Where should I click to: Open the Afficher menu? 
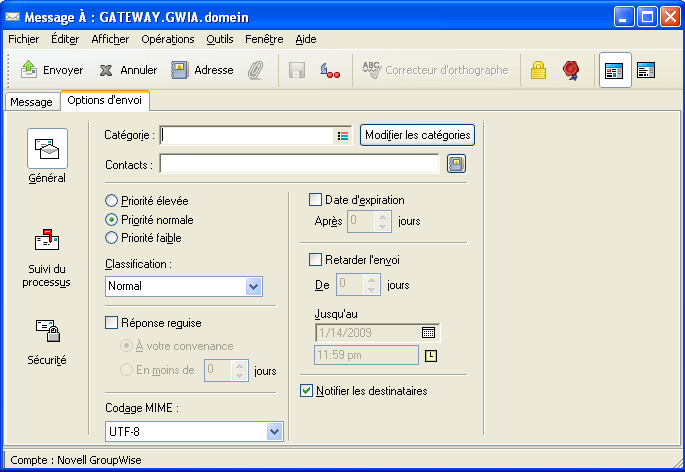[110, 39]
